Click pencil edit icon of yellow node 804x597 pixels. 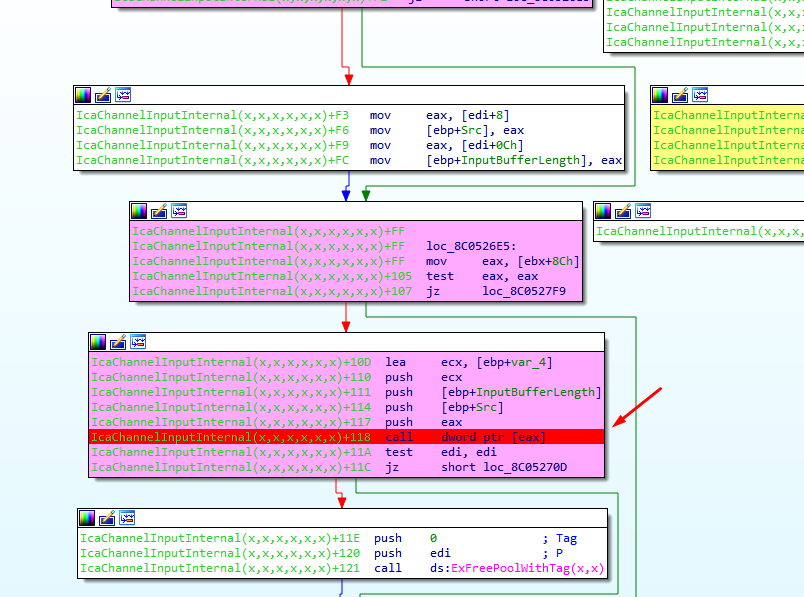(680, 95)
